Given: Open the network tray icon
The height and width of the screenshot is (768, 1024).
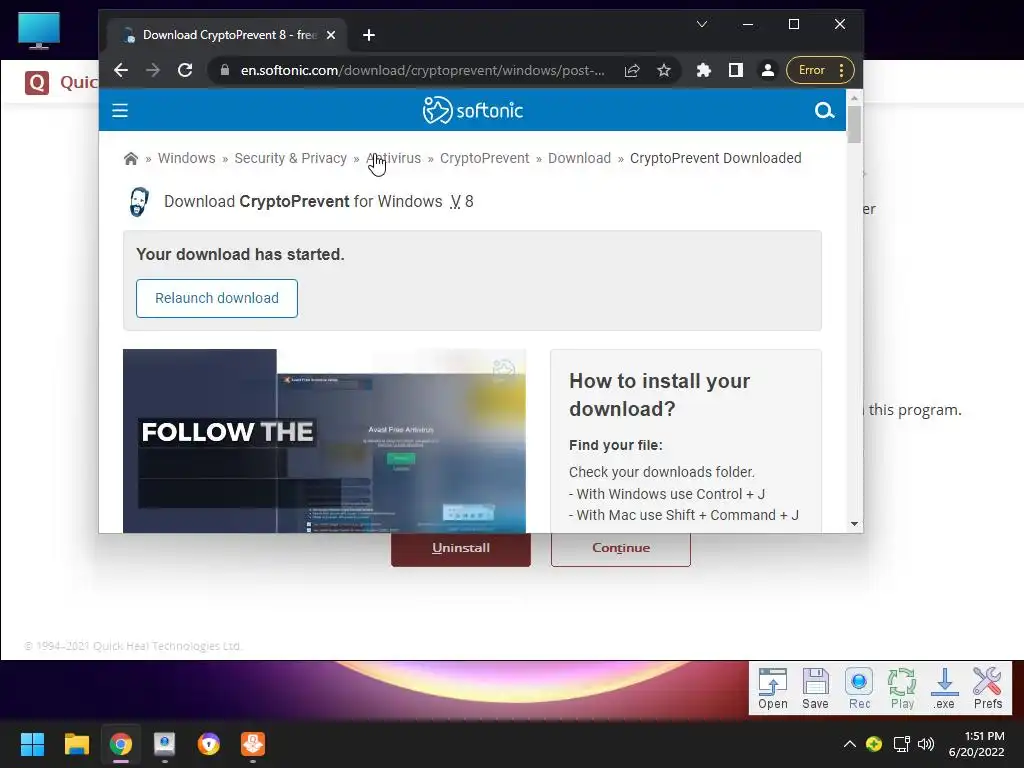Looking at the screenshot, I should 902,744.
